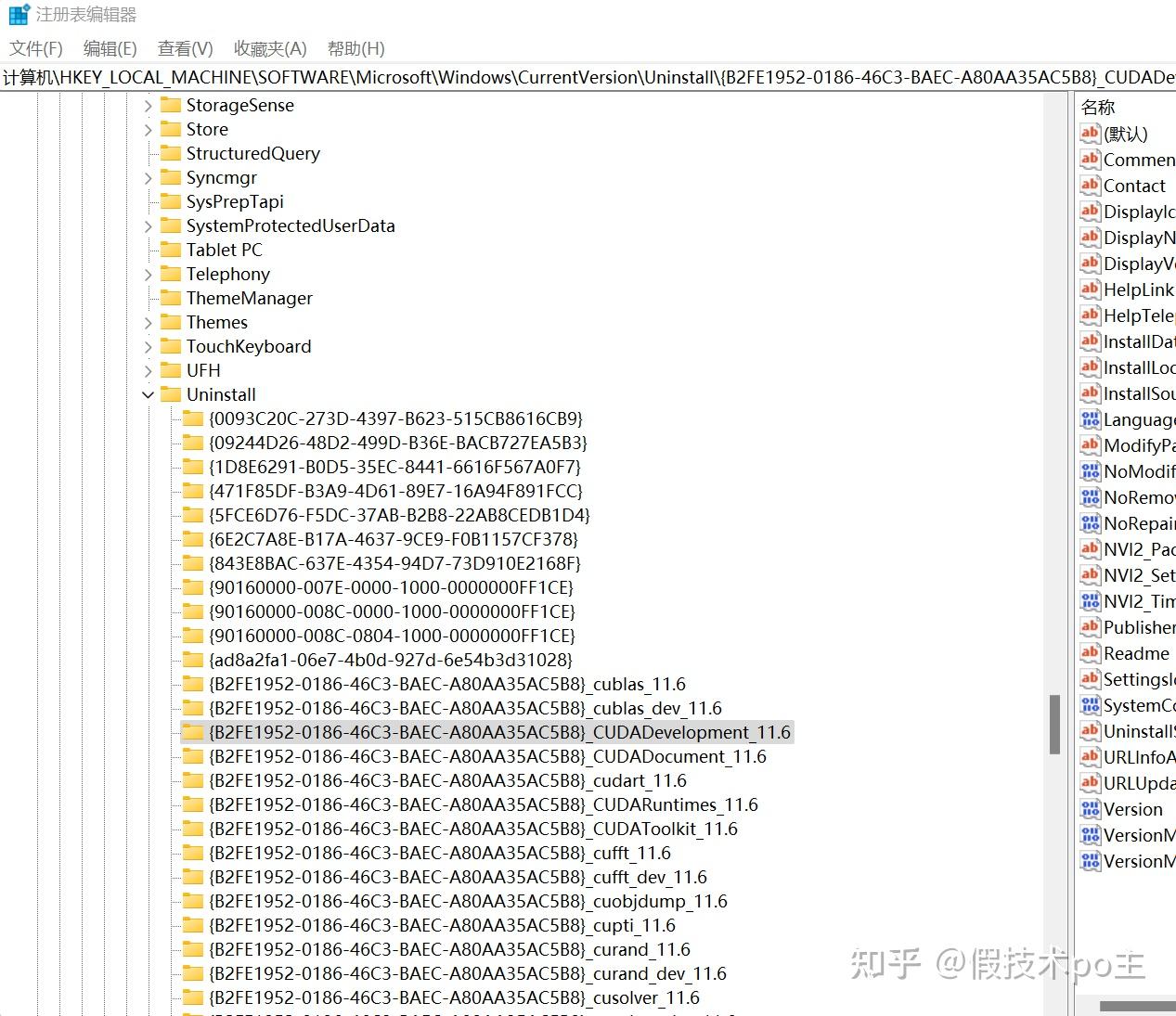Open the 收藏夹(A) menu

click(270, 48)
